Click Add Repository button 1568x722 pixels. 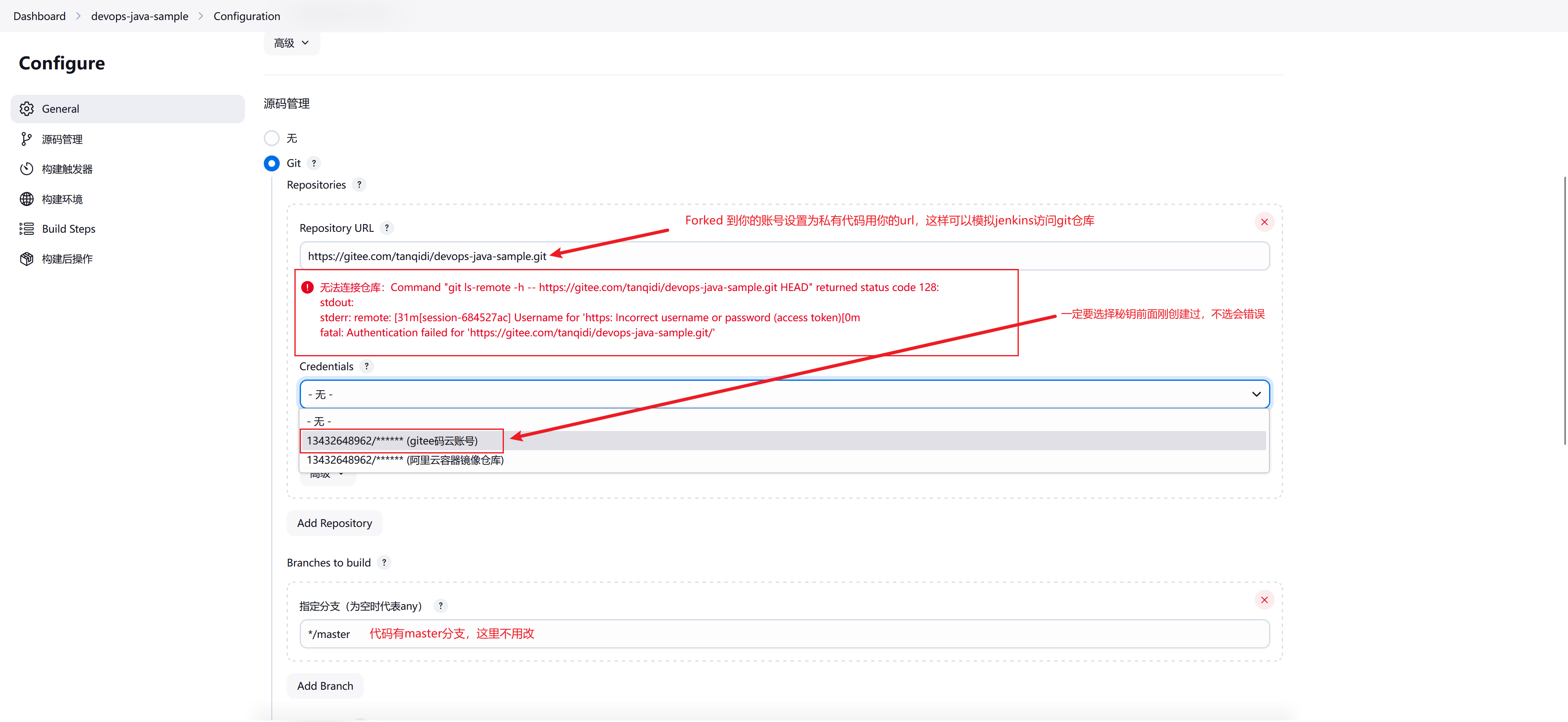click(334, 522)
